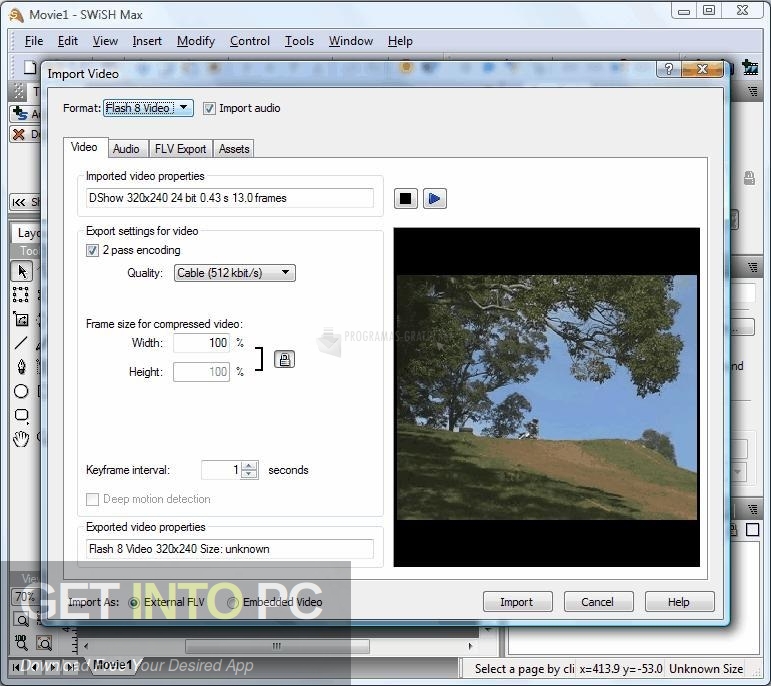Viewport: 771px width, 686px height.
Task: Click the dialog's question mark help icon
Action: click(668, 69)
